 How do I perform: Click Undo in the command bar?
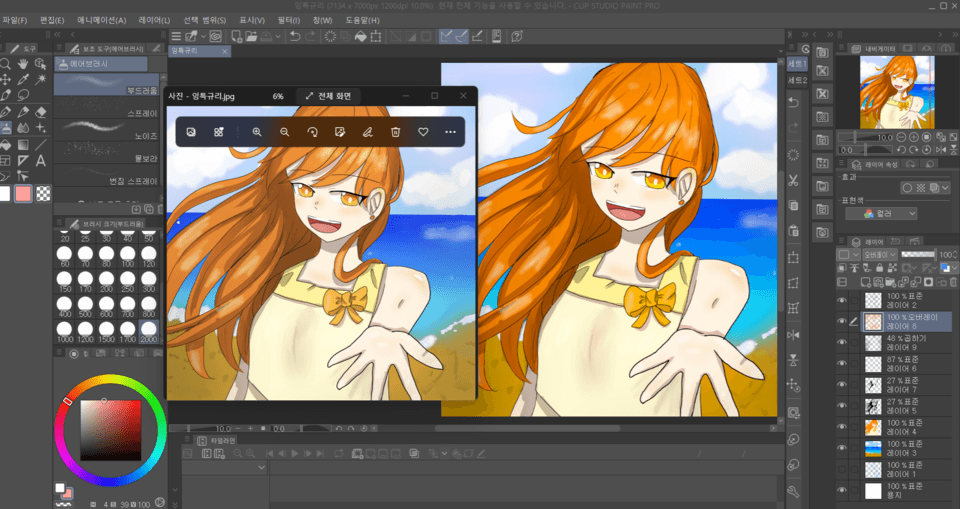click(295, 37)
